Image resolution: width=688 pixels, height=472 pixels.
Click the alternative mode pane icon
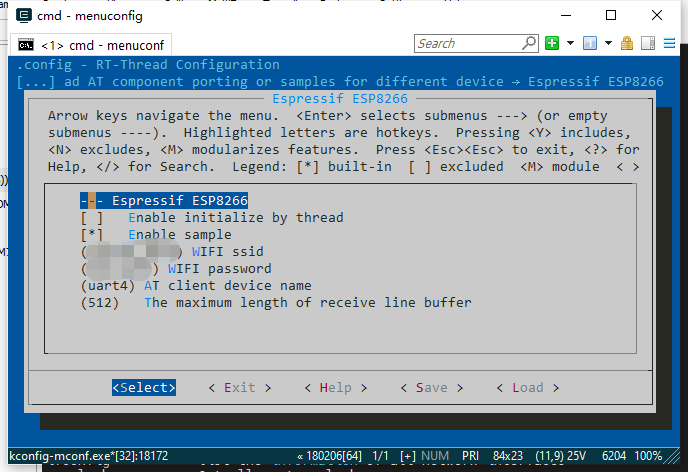click(648, 43)
